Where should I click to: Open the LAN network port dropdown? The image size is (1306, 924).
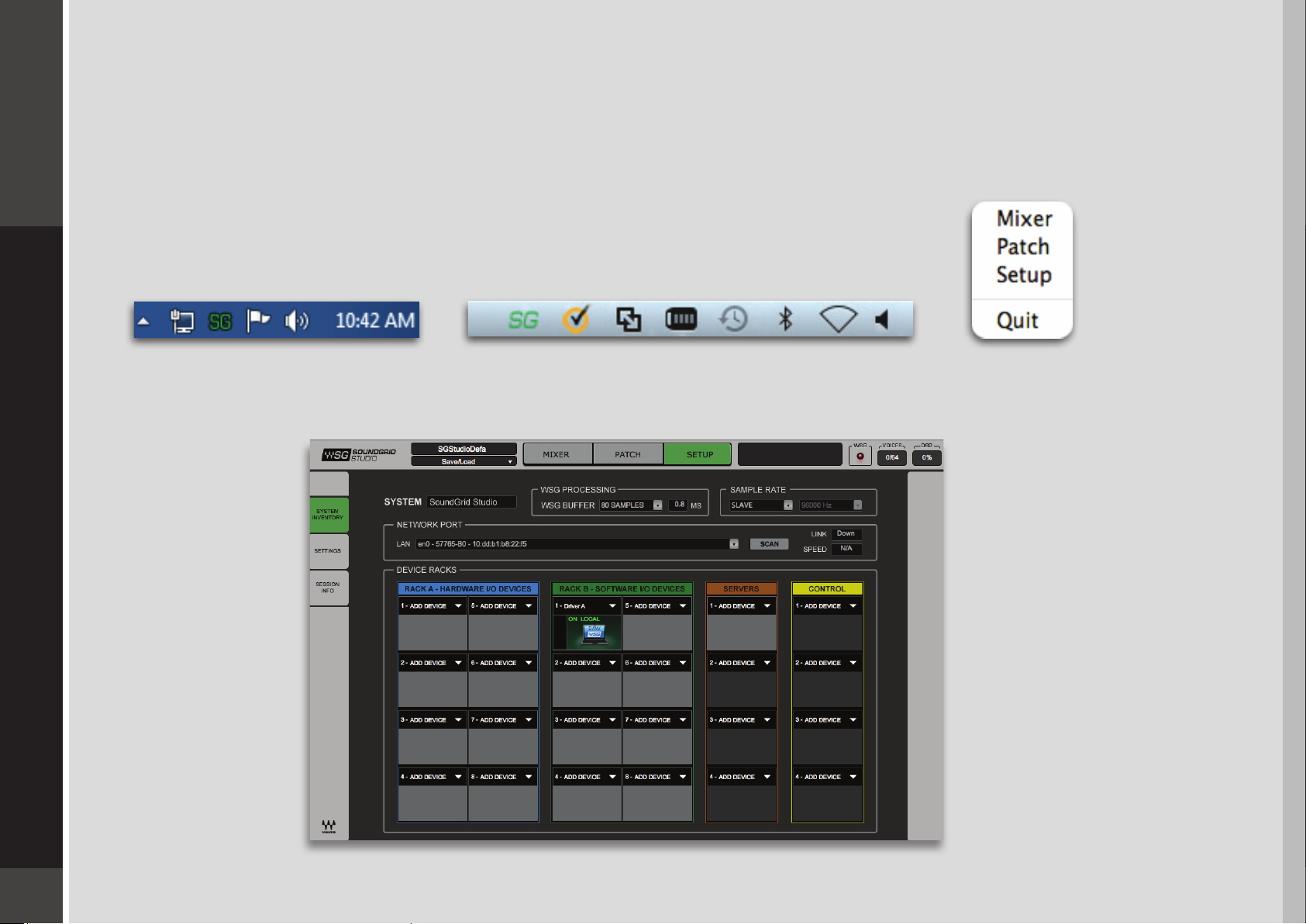(x=577, y=544)
